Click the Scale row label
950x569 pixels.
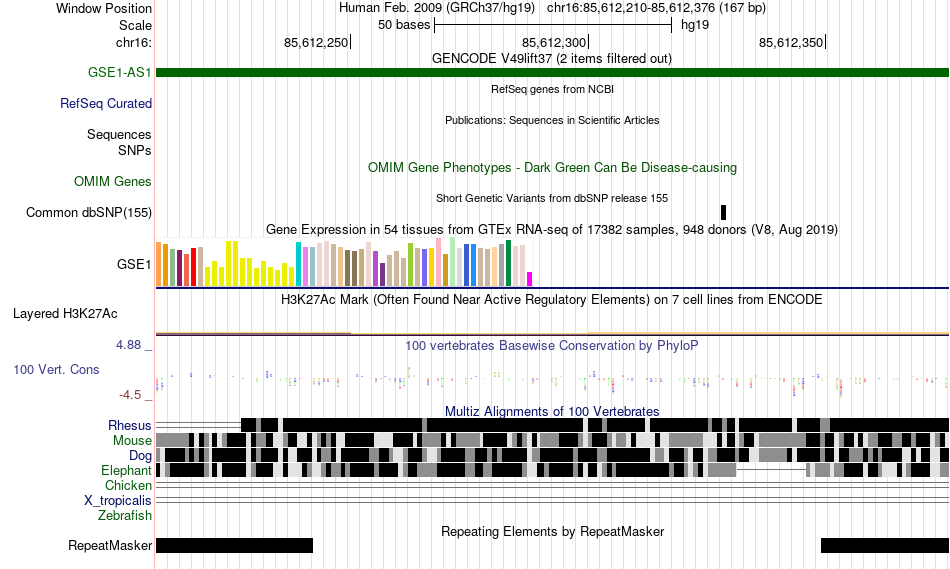point(135,25)
